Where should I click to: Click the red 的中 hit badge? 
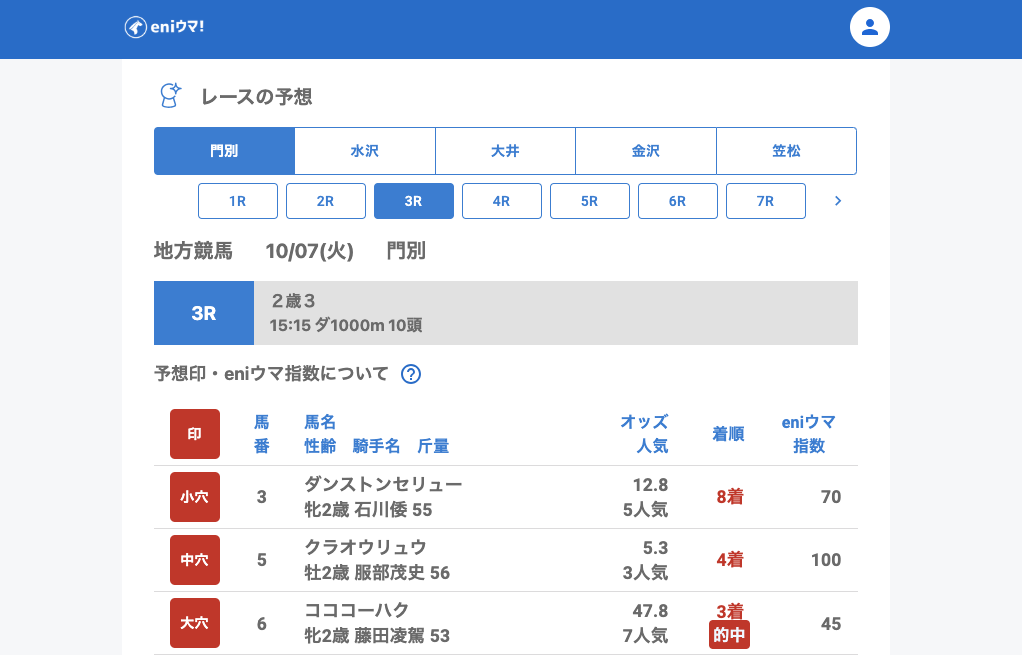point(729,634)
